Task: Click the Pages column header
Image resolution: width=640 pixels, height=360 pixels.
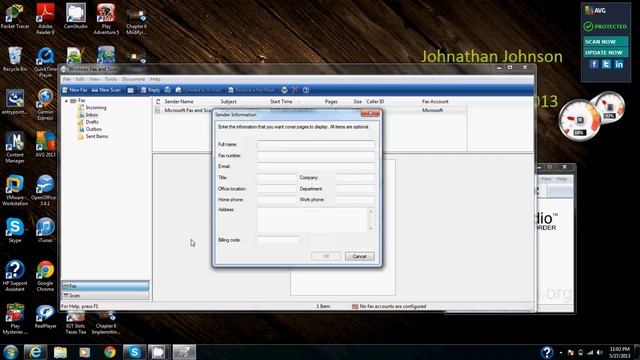Action: [x=331, y=102]
